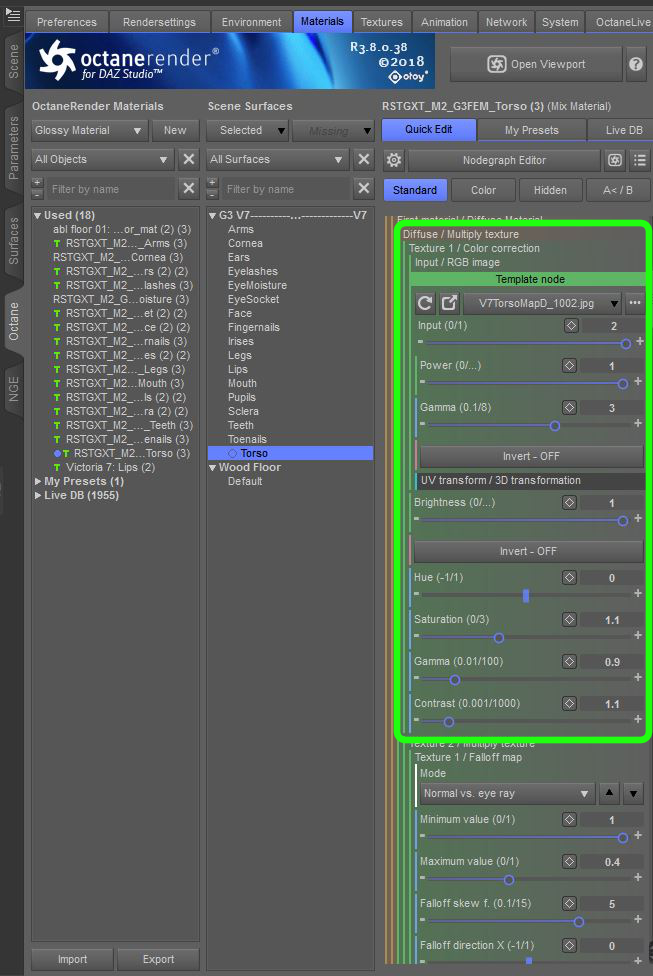This screenshot has height=976, width=653.
Task: Open the All Objects dropdown
Action: click(102, 159)
